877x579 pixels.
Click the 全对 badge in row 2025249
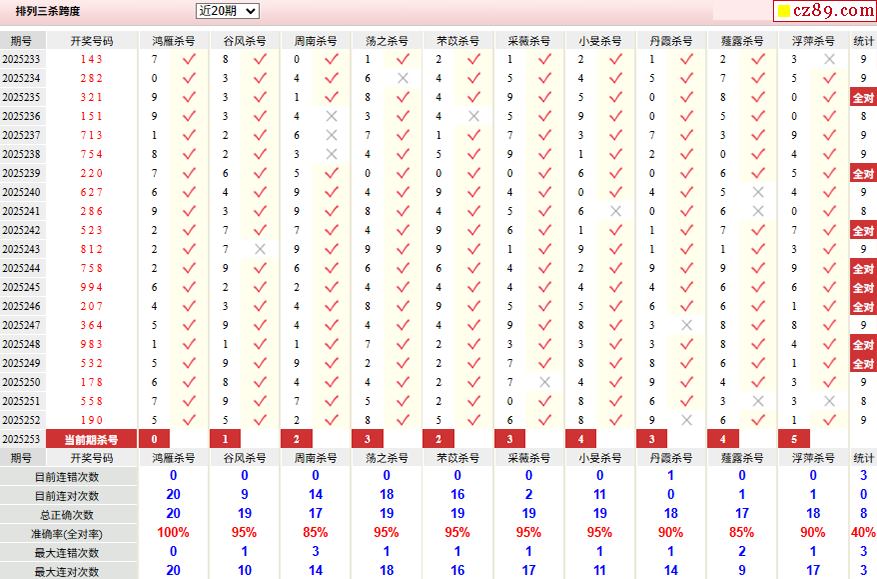863,364
